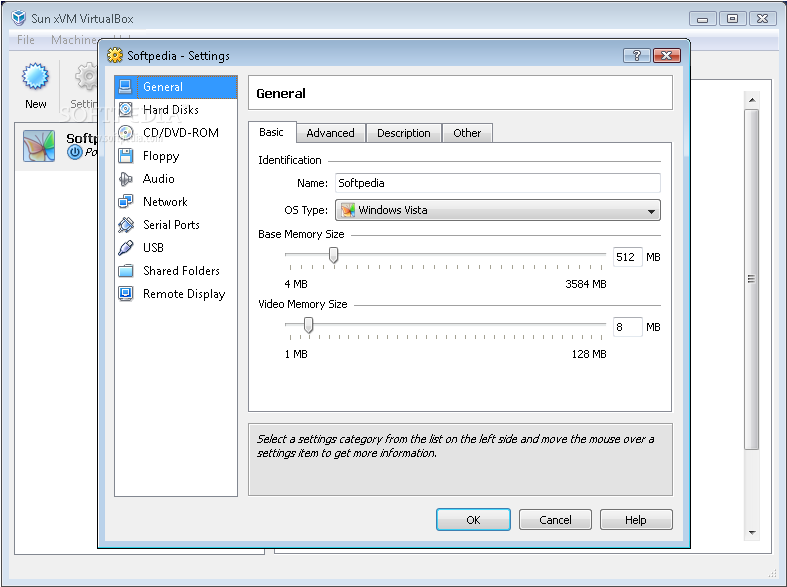Open the File menu in VirtualBox window
The image size is (787, 587).
click(26, 40)
